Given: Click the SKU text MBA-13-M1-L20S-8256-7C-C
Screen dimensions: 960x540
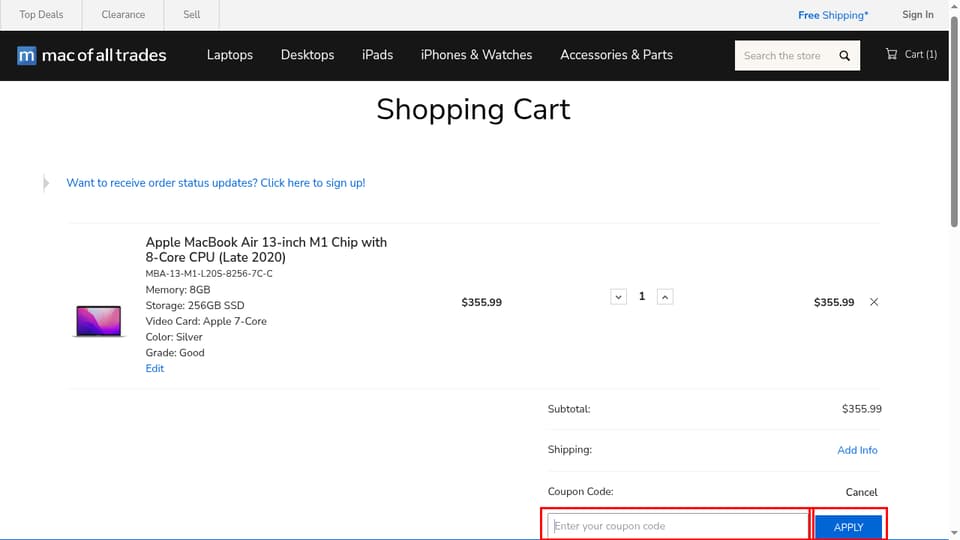Looking at the screenshot, I should [x=209, y=274].
